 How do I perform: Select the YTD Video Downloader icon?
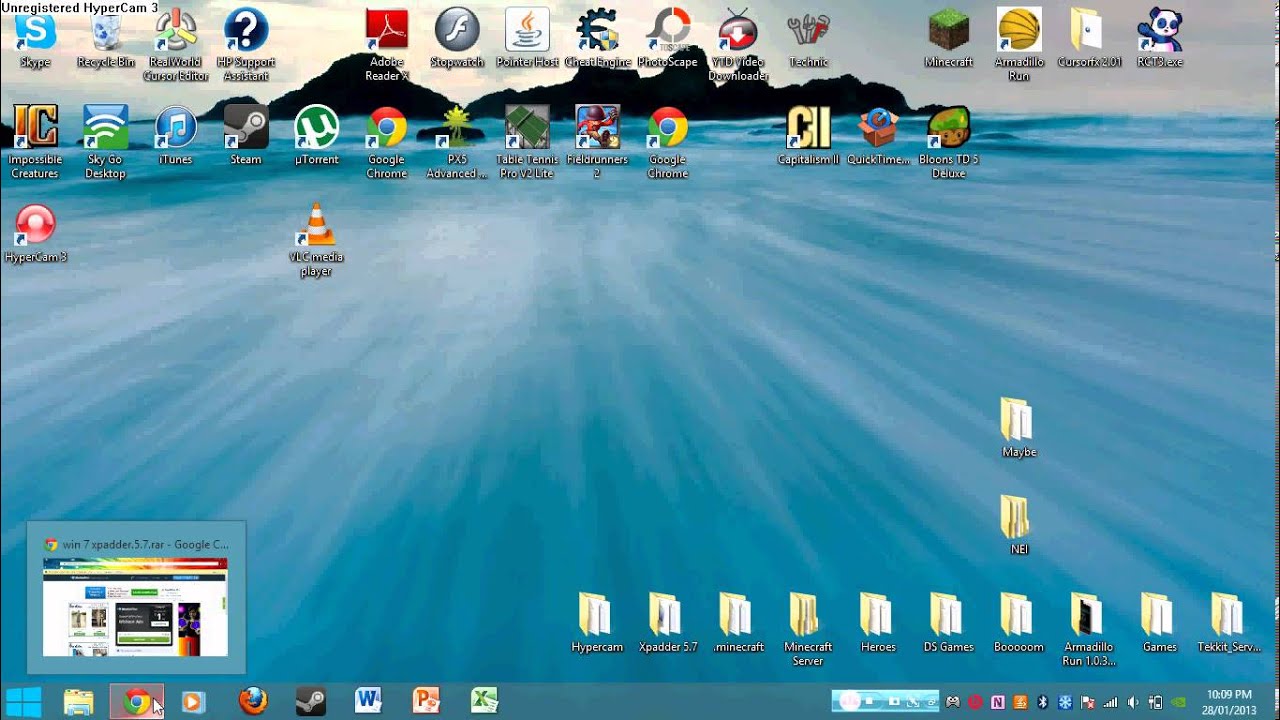point(738,45)
